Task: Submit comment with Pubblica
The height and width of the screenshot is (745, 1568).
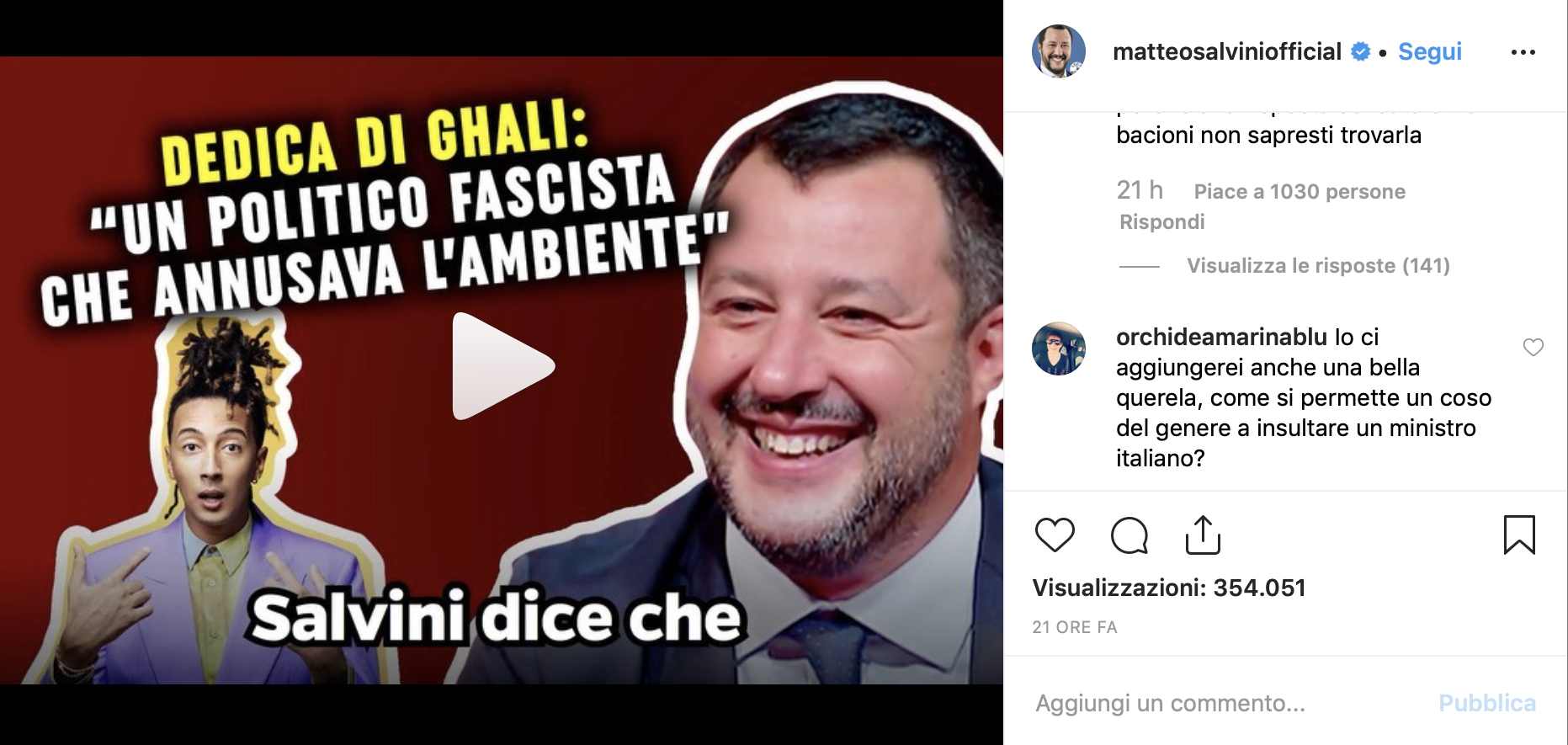Action: pos(1486,703)
